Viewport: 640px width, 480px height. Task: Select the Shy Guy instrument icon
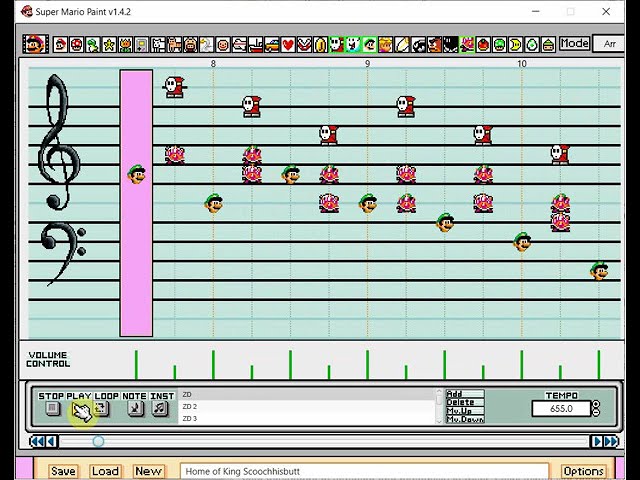tap(337, 44)
